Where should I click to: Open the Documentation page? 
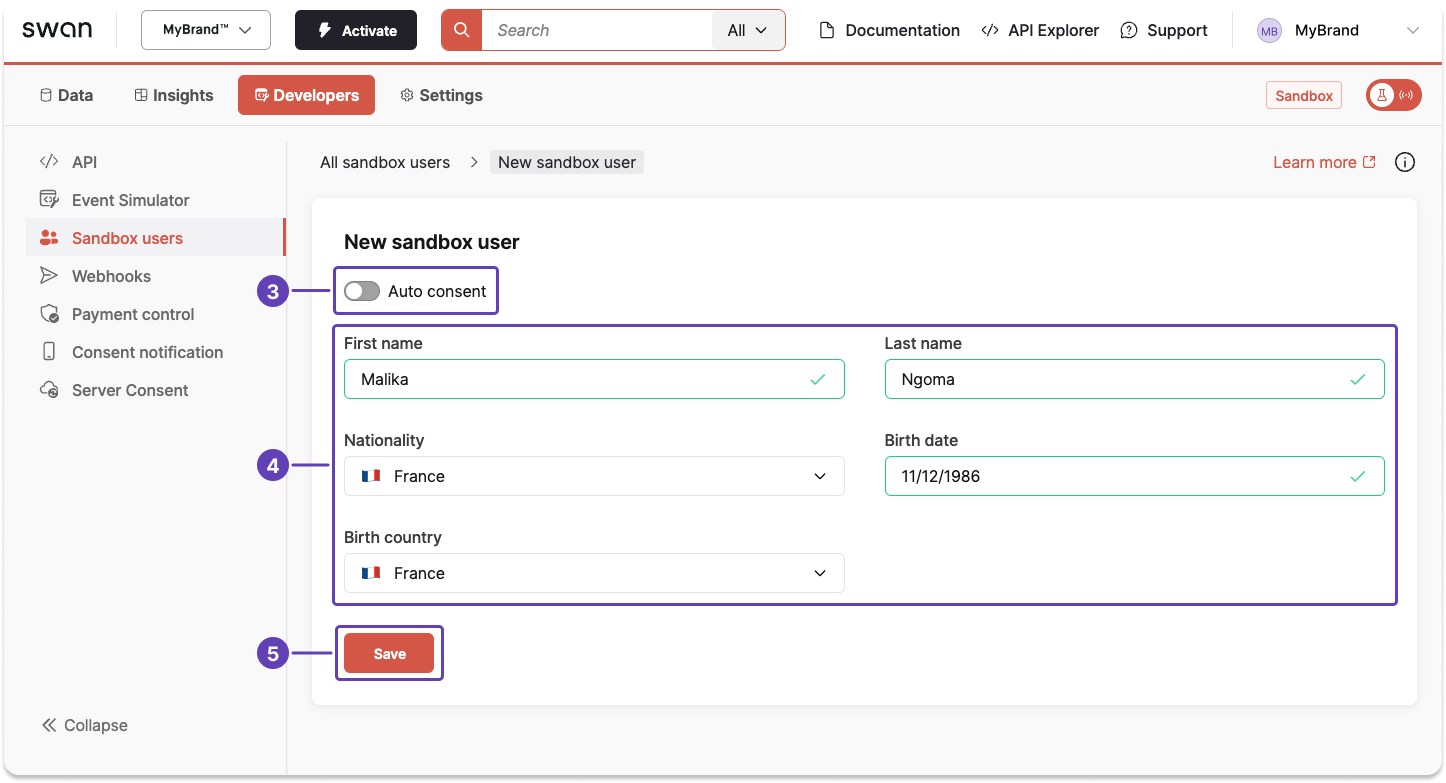coord(888,30)
